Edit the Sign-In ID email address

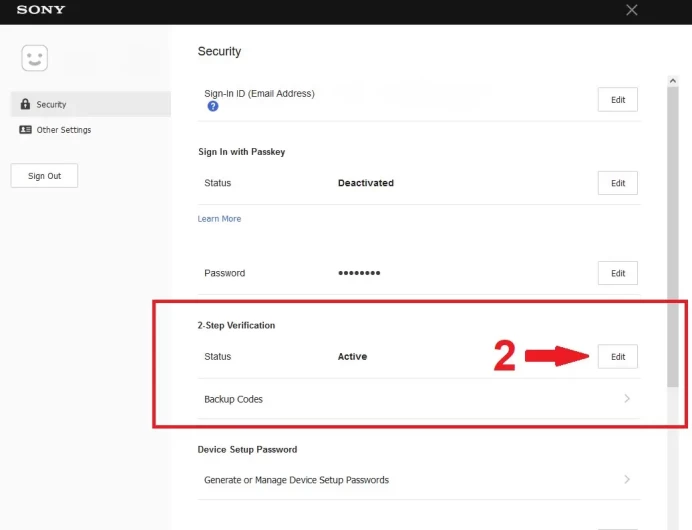click(617, 100)
